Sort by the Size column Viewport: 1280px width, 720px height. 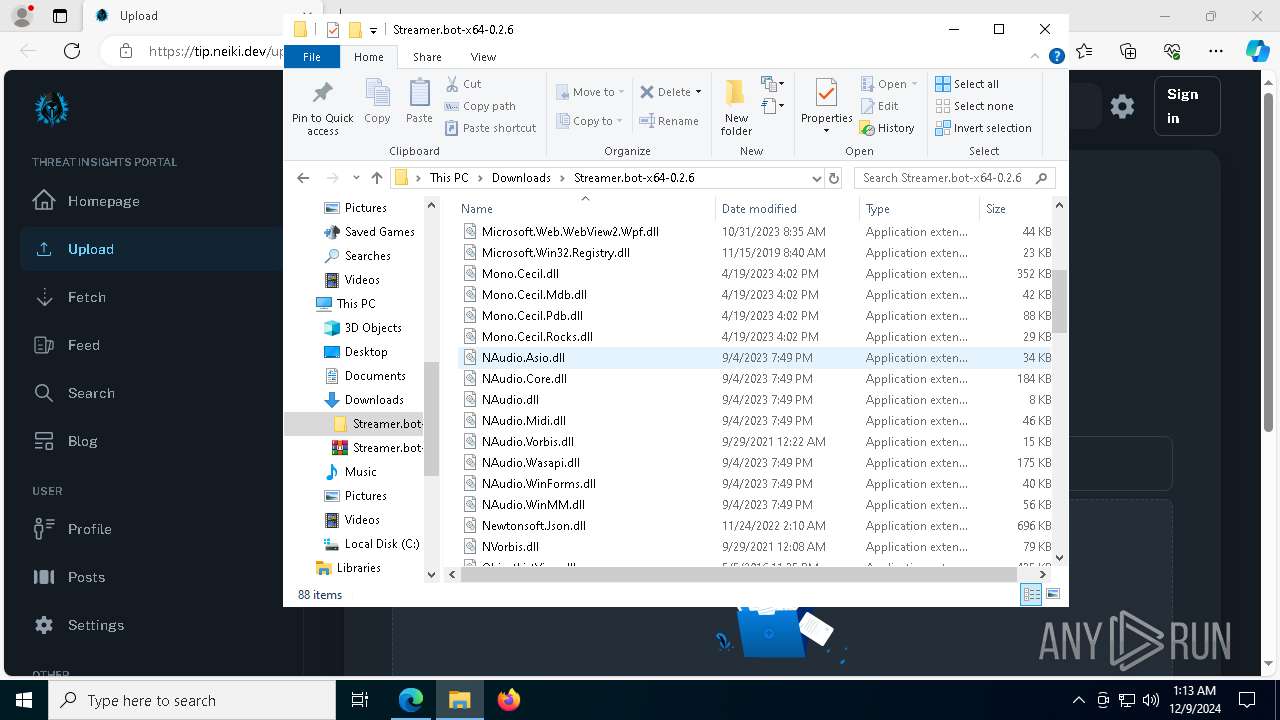point(1015,209)
